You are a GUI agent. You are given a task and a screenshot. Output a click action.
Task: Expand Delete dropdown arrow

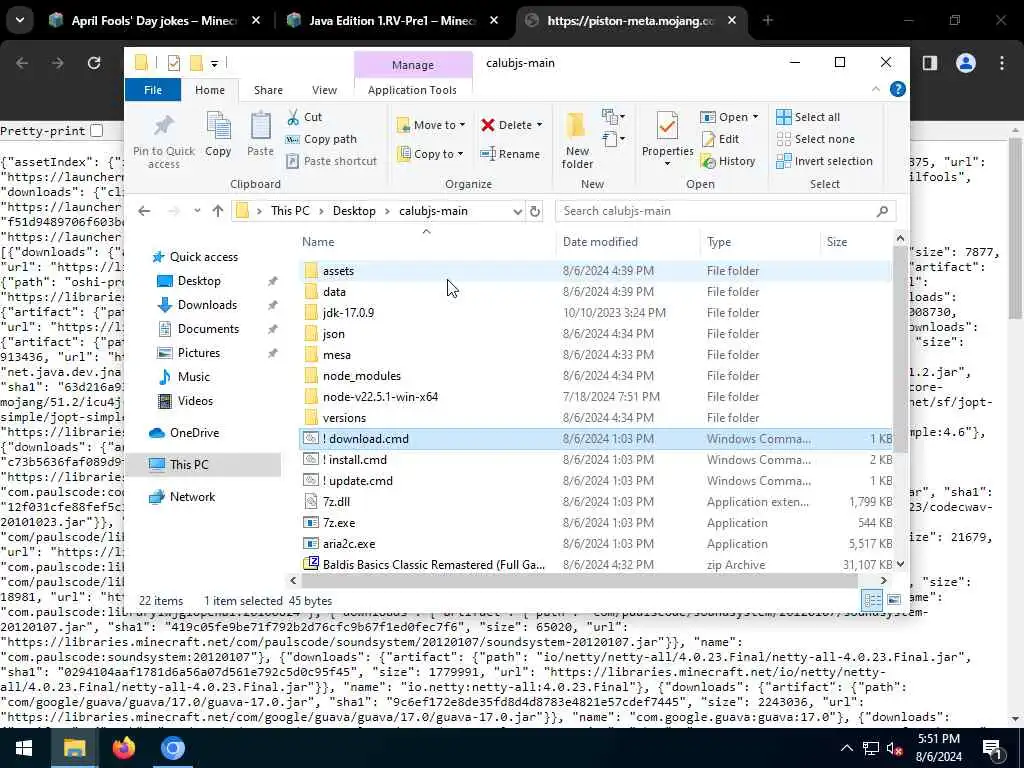539,125
